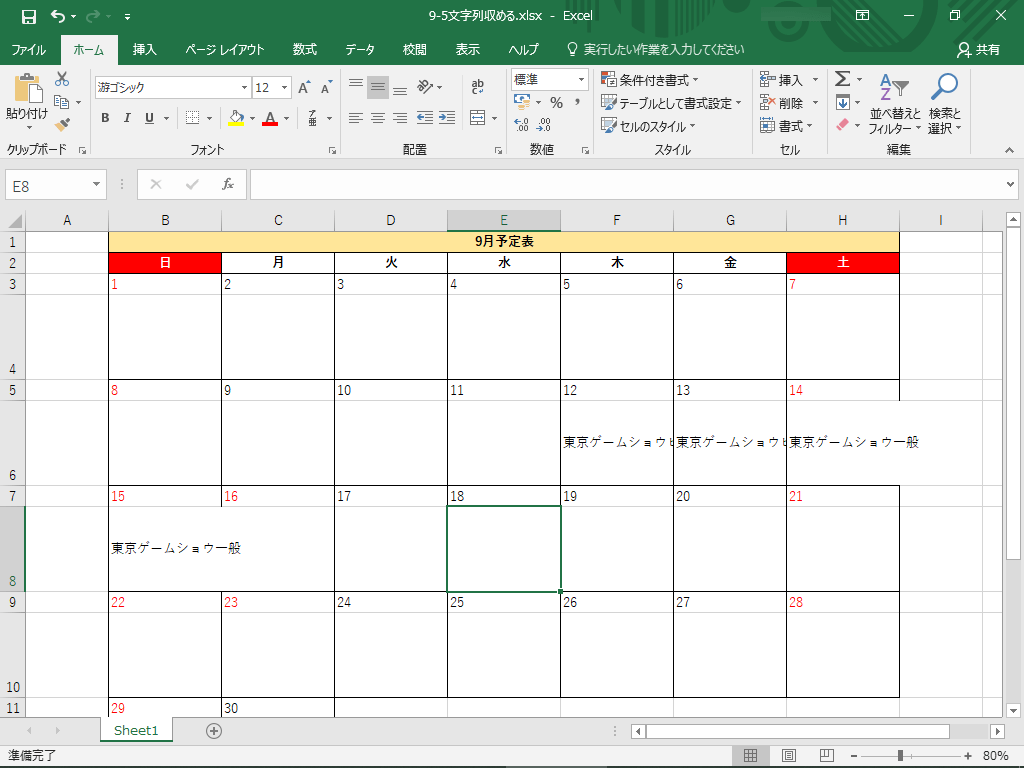Toggle italic formatting

(x=127, y=118)
